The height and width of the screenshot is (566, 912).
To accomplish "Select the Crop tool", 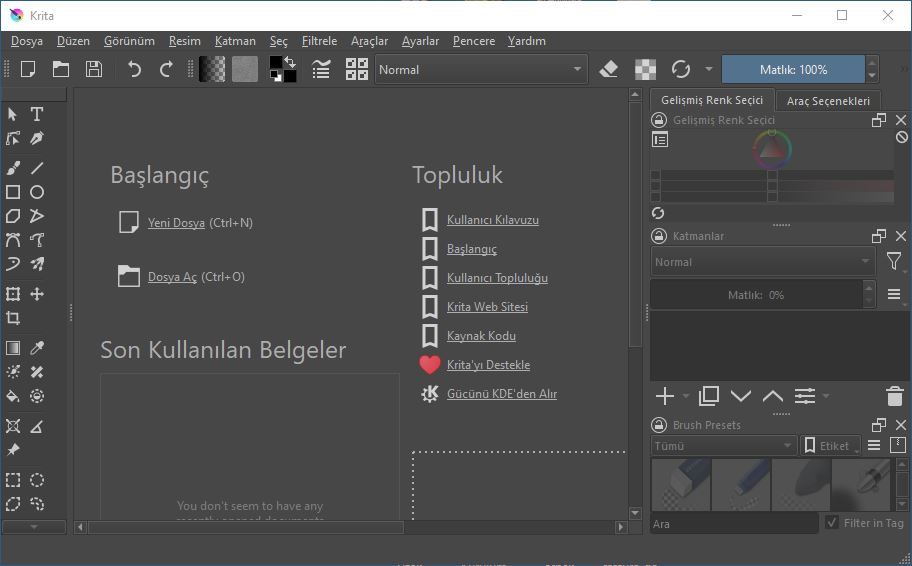I will tap(12, 318).
